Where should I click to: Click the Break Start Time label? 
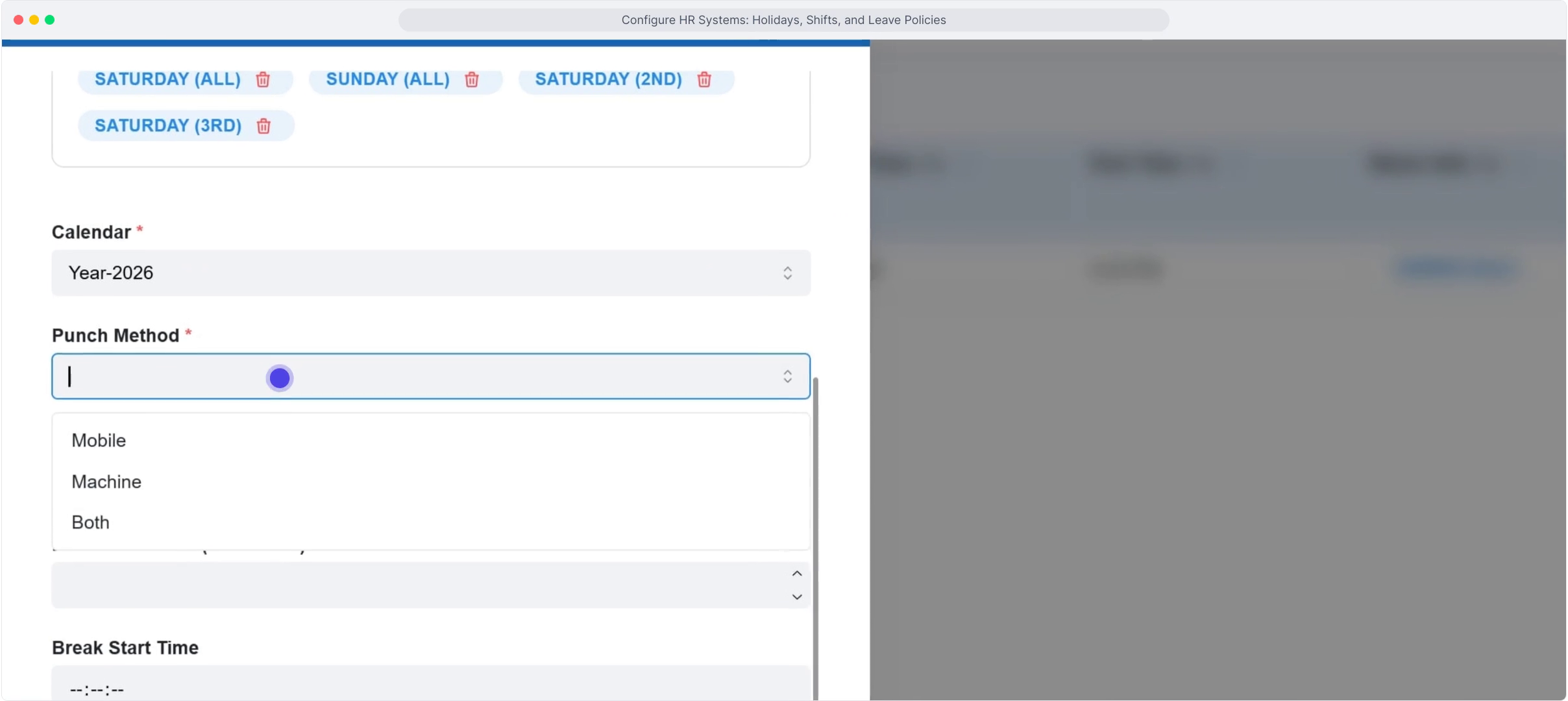pyautogui.click(x=125, y=648)
